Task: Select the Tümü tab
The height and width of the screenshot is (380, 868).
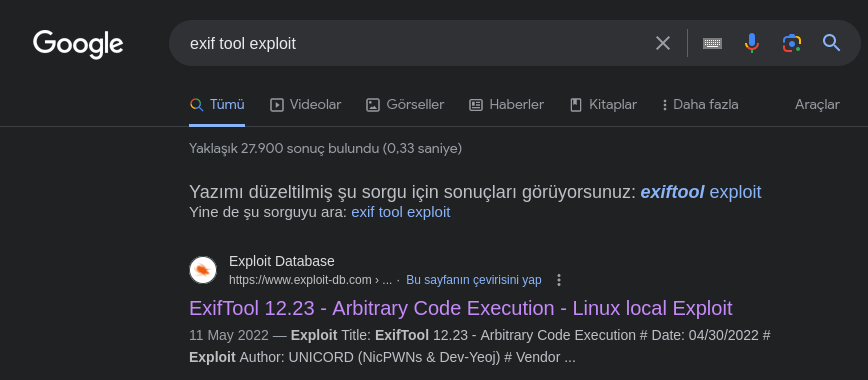Action: tap(217, 105)
